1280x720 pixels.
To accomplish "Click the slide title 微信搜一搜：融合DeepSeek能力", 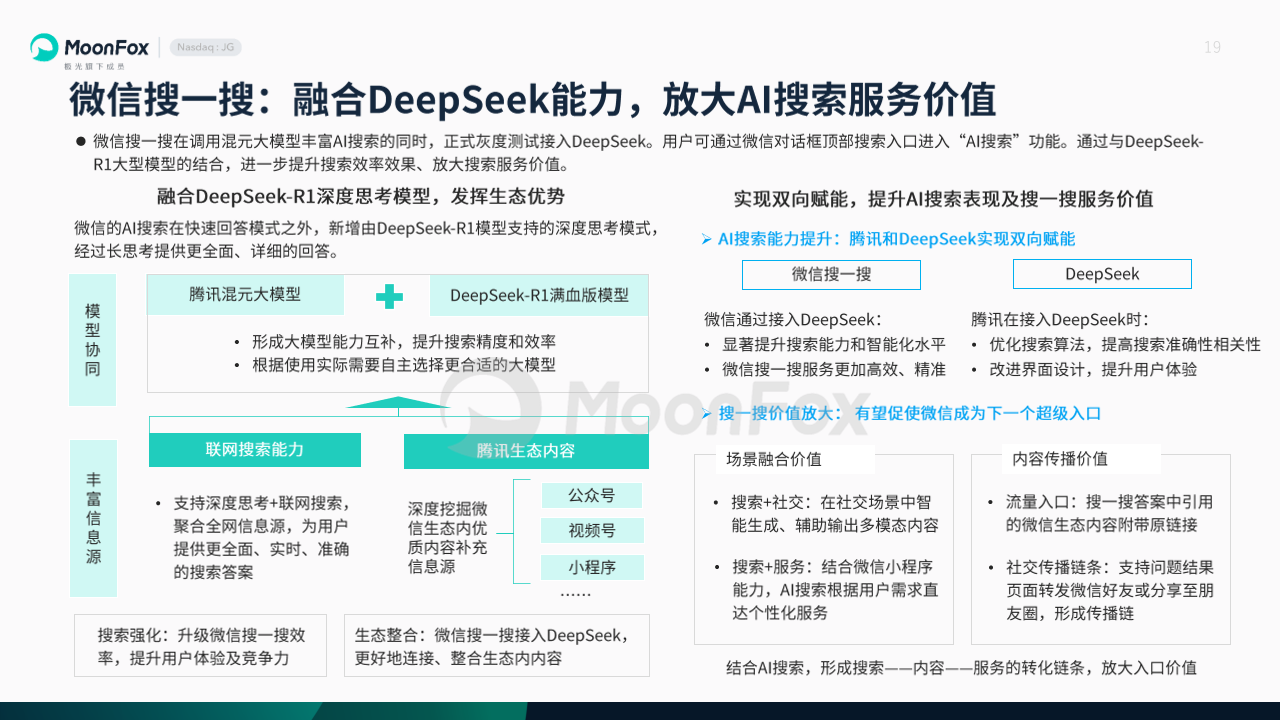I will (x=532, y=101).
